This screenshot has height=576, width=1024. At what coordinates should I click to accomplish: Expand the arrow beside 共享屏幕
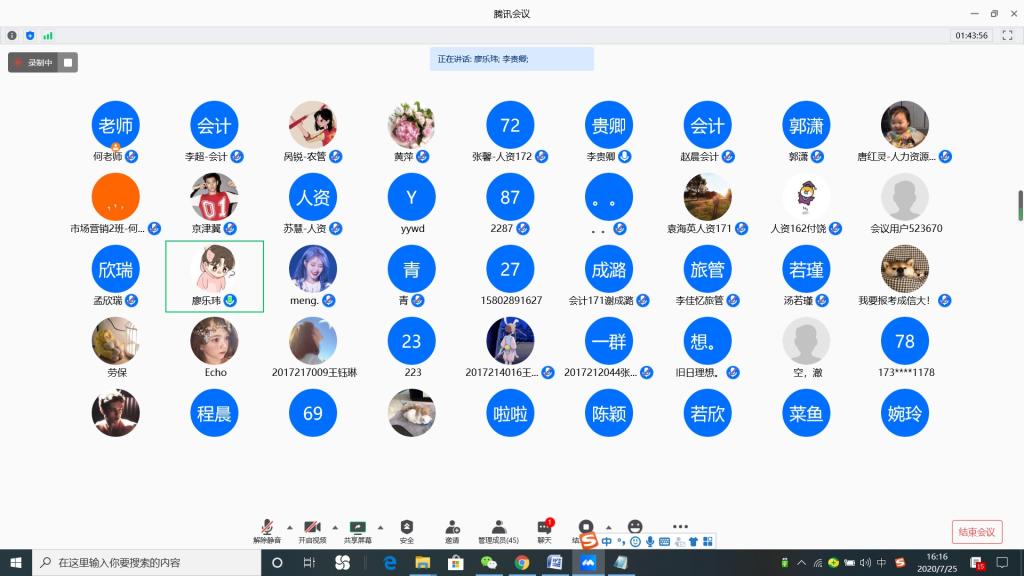click(x=381, y=527)
